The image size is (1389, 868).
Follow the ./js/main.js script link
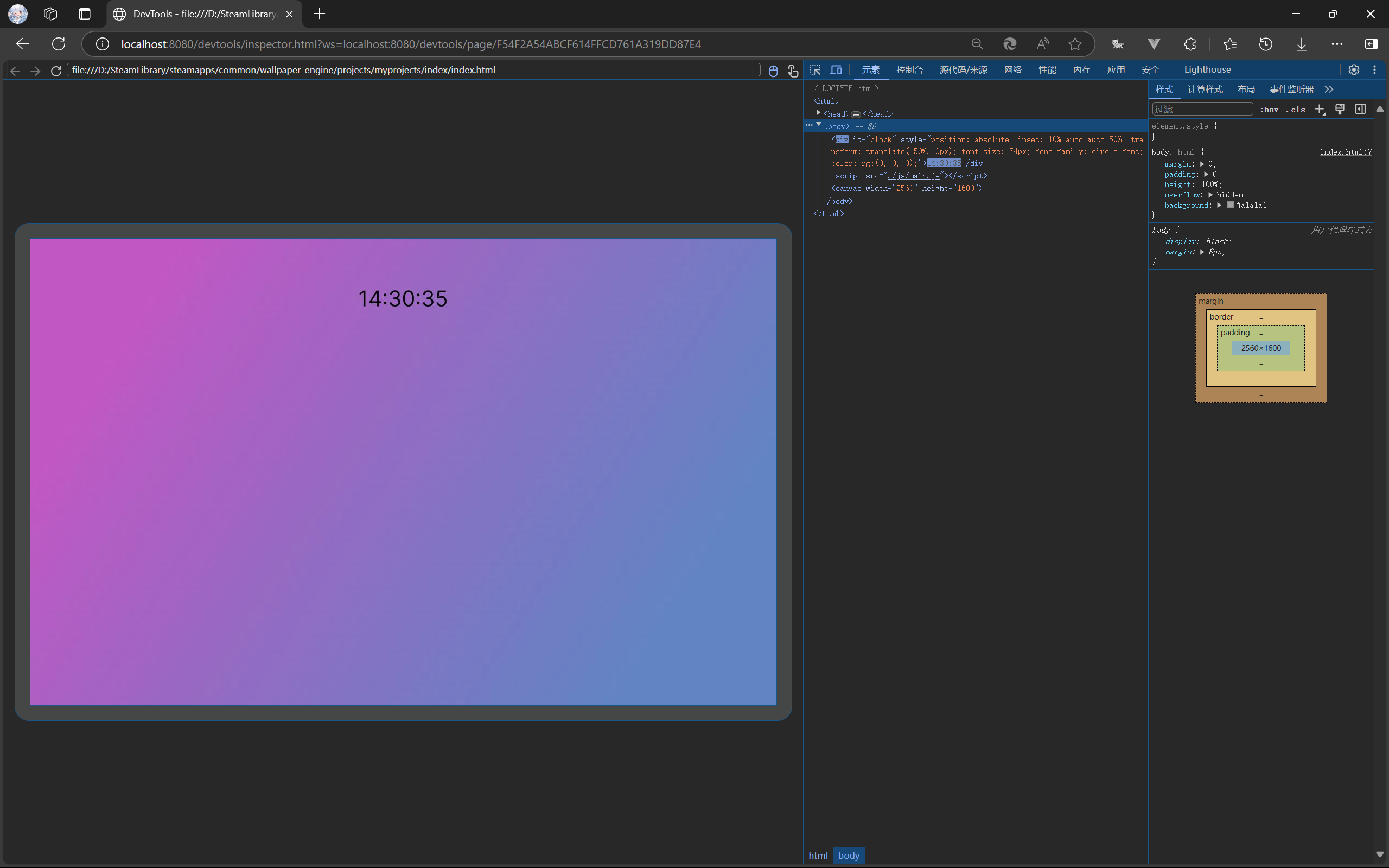tap(913, 176)
